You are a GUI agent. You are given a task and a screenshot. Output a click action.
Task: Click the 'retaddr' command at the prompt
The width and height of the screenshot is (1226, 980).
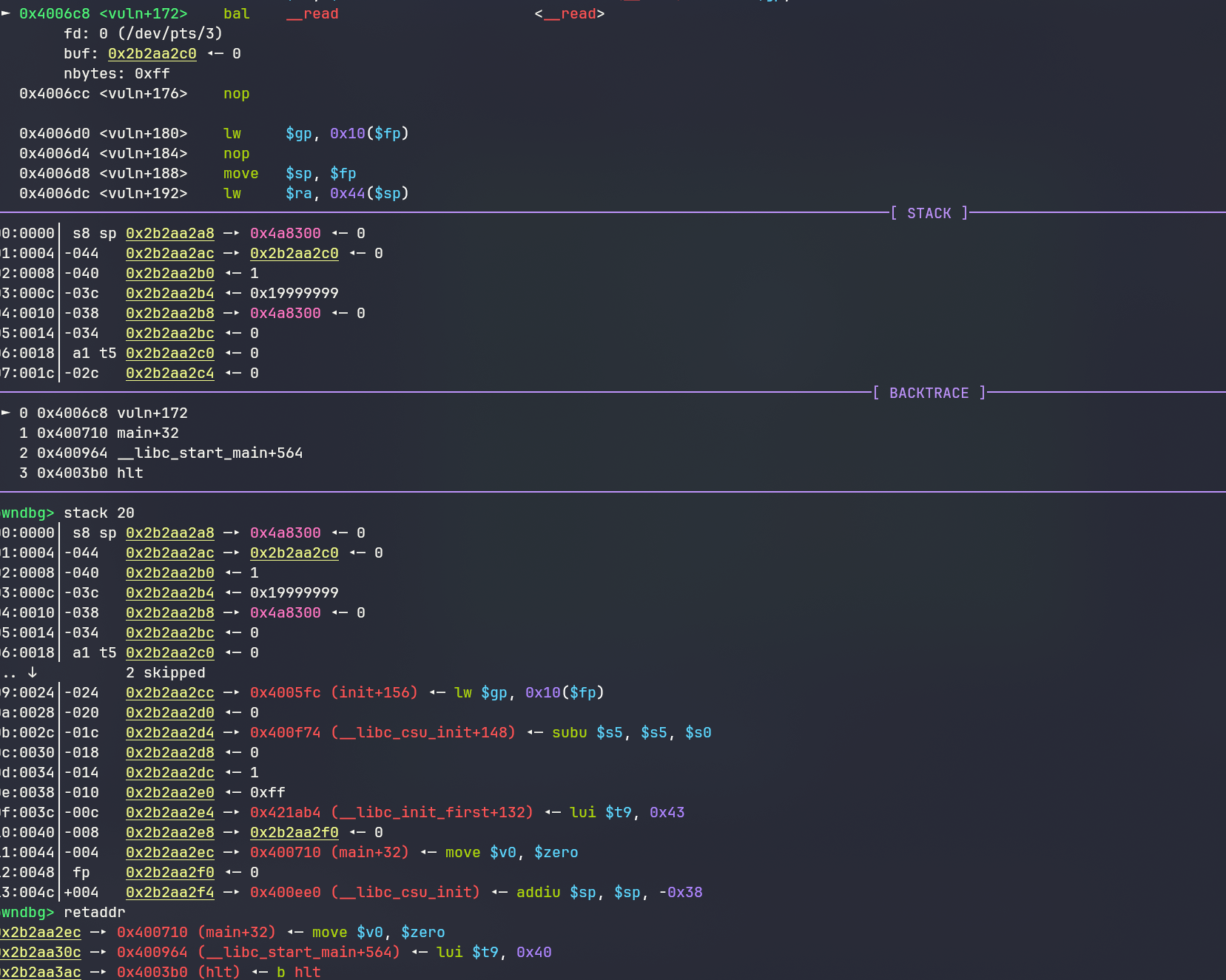click(95, 912)
